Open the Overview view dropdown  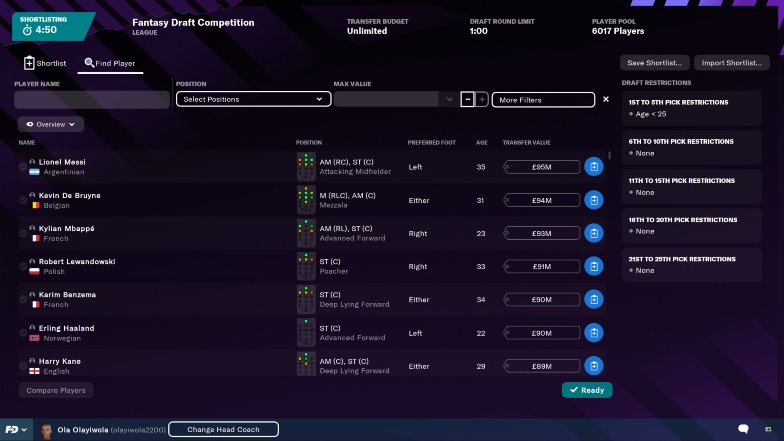50,124
